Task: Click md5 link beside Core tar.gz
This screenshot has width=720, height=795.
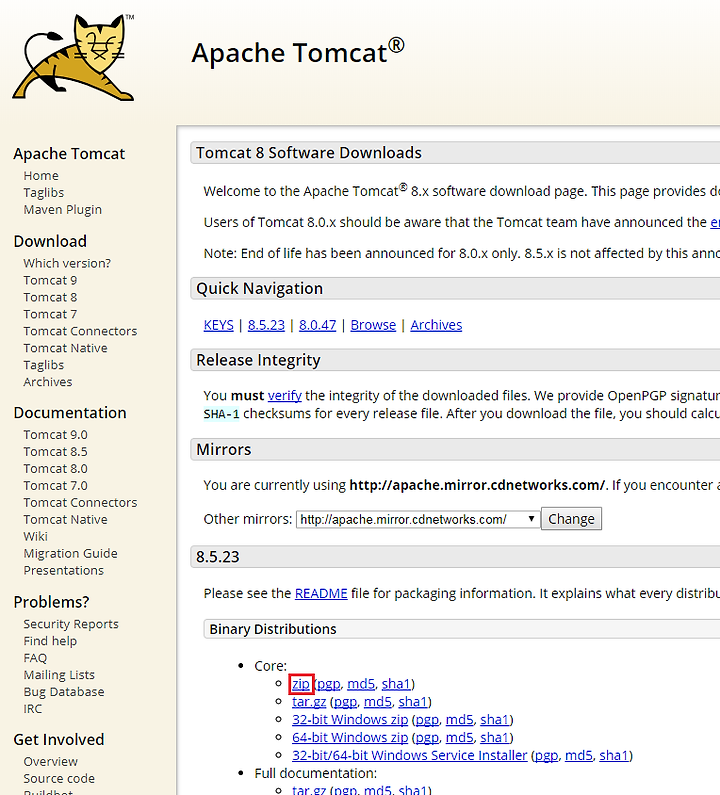Action: point(378,702)
